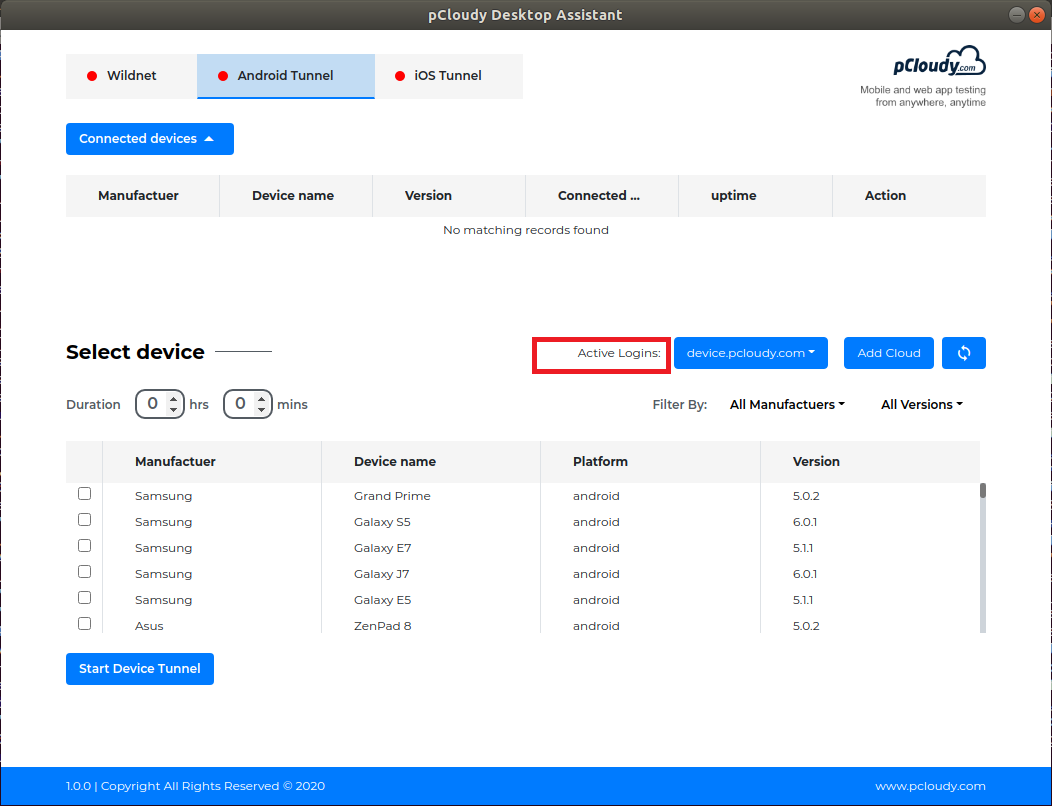
Task: Tick the Samsung Galaxy S5 checkbox
Action: coord(85,520)
